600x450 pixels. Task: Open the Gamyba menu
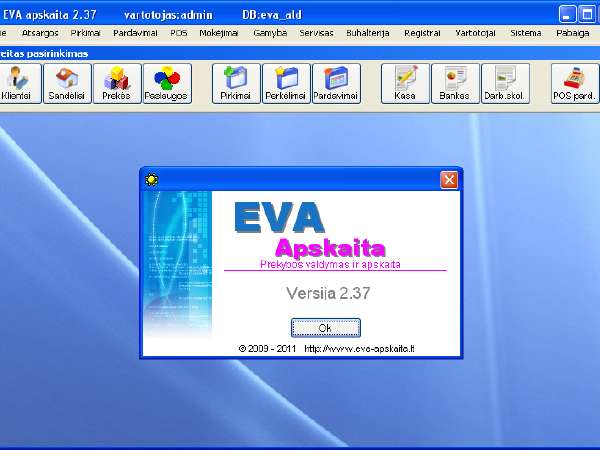[270, 33]
